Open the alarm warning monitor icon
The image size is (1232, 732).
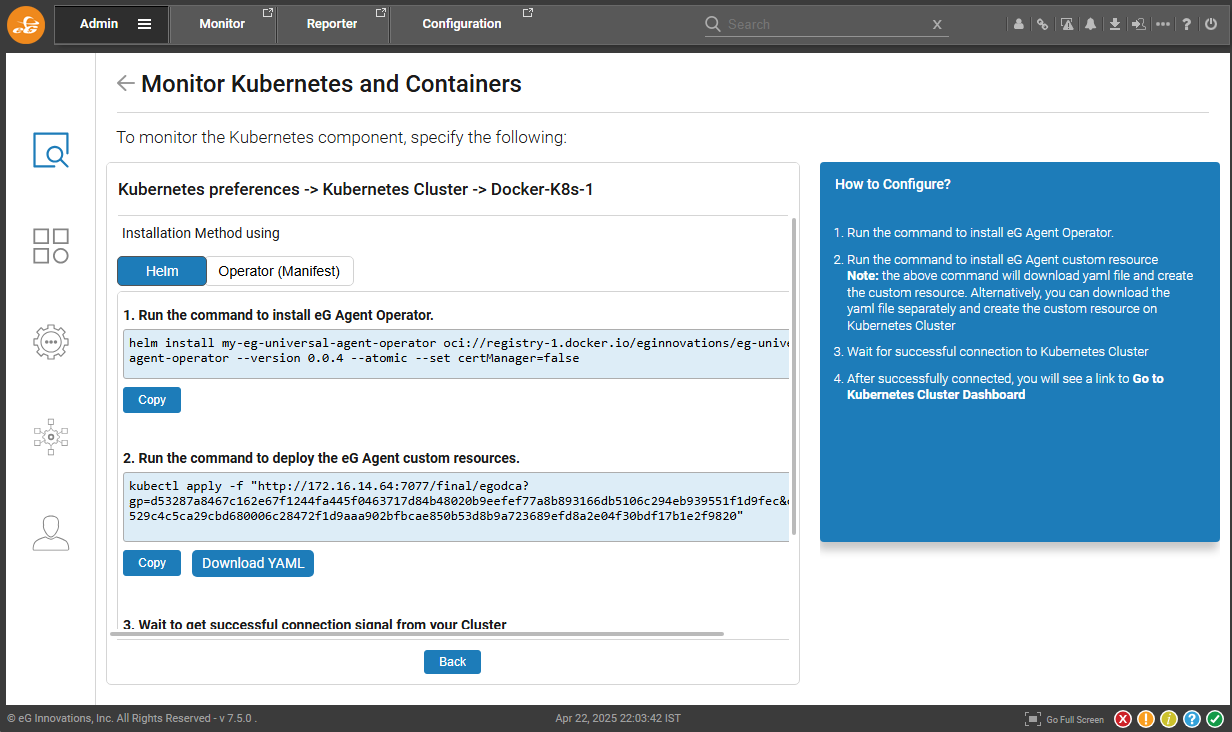point(1067,25)
